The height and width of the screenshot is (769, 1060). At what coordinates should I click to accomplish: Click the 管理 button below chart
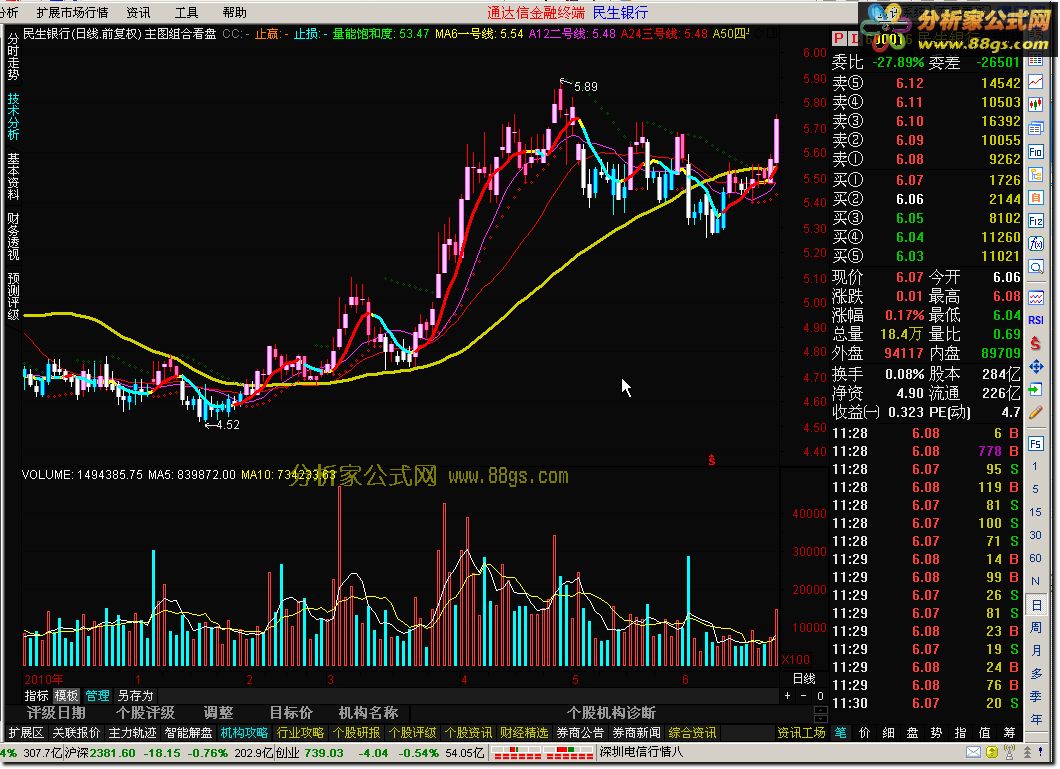(97, 695)
